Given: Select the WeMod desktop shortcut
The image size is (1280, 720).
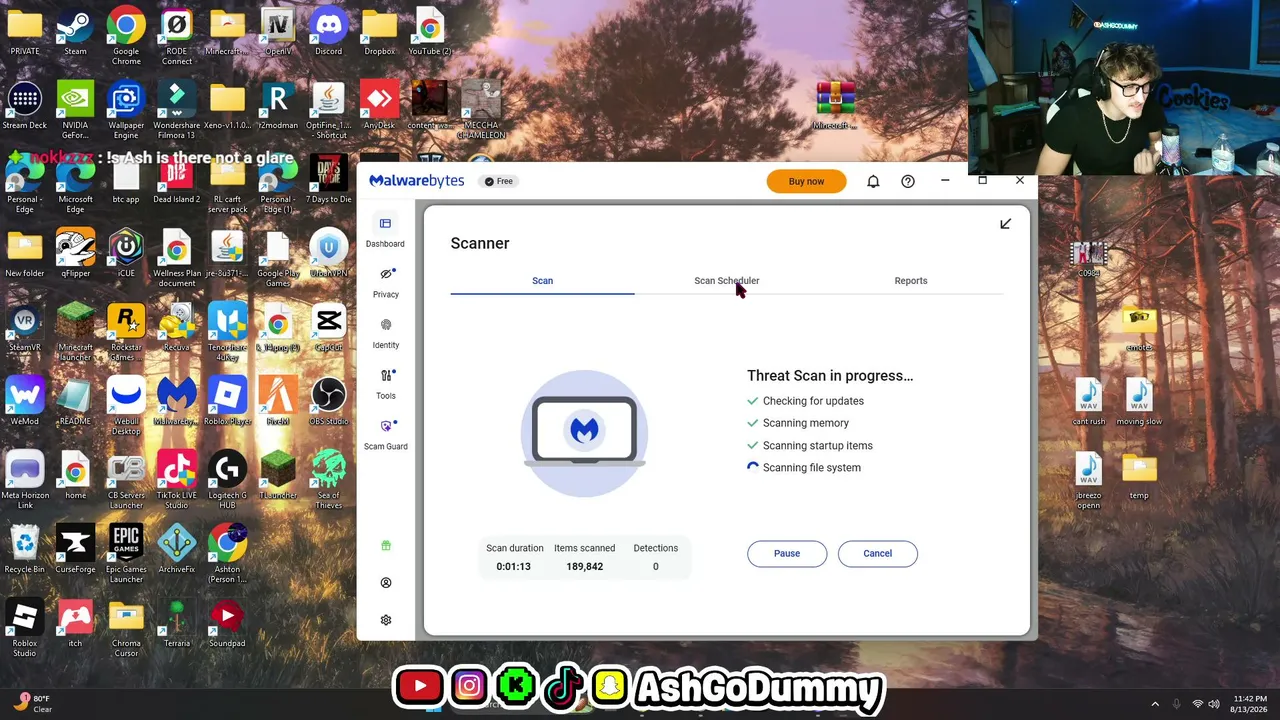Looking at the screenshot, I should coord(25,403).
